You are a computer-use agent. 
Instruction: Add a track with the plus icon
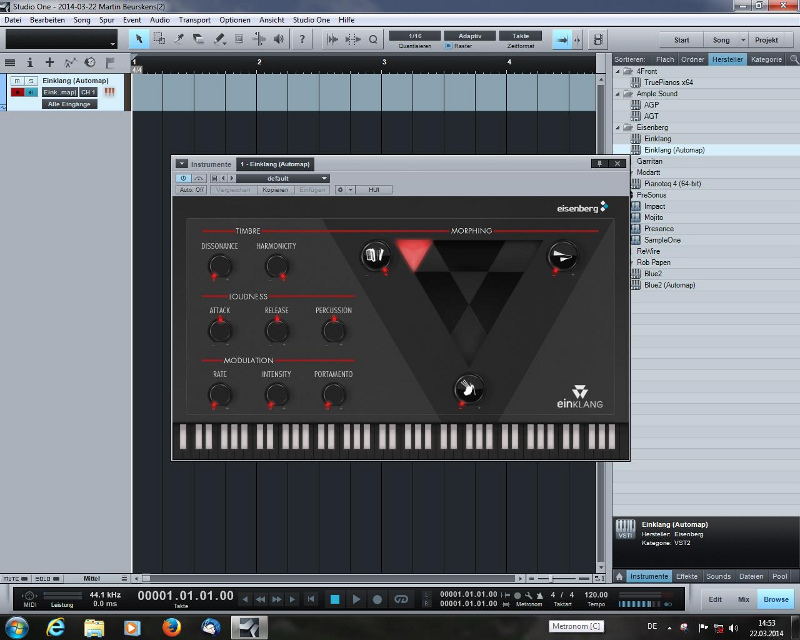(49, 62)
